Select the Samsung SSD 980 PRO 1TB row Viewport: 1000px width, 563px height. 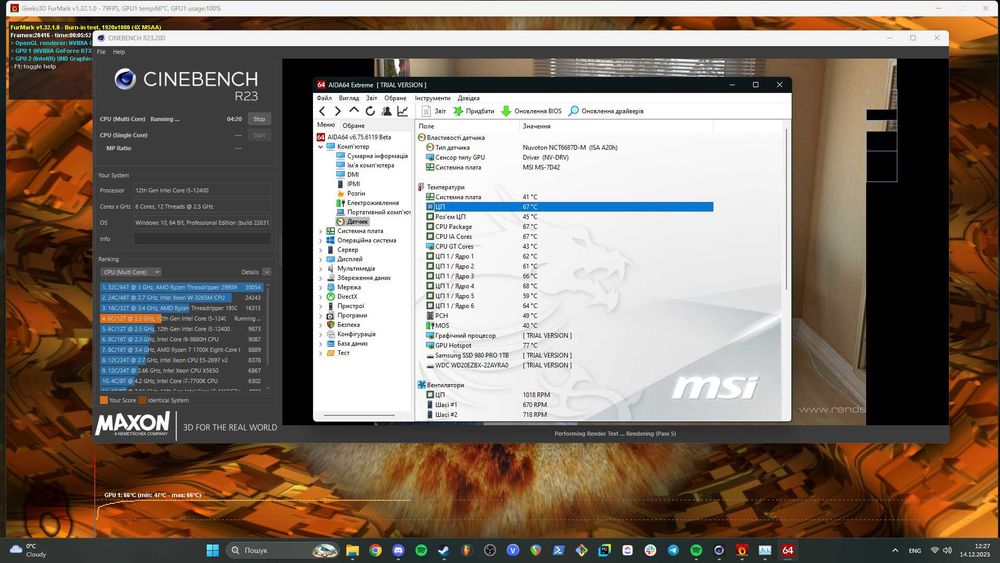coord(569,355)
